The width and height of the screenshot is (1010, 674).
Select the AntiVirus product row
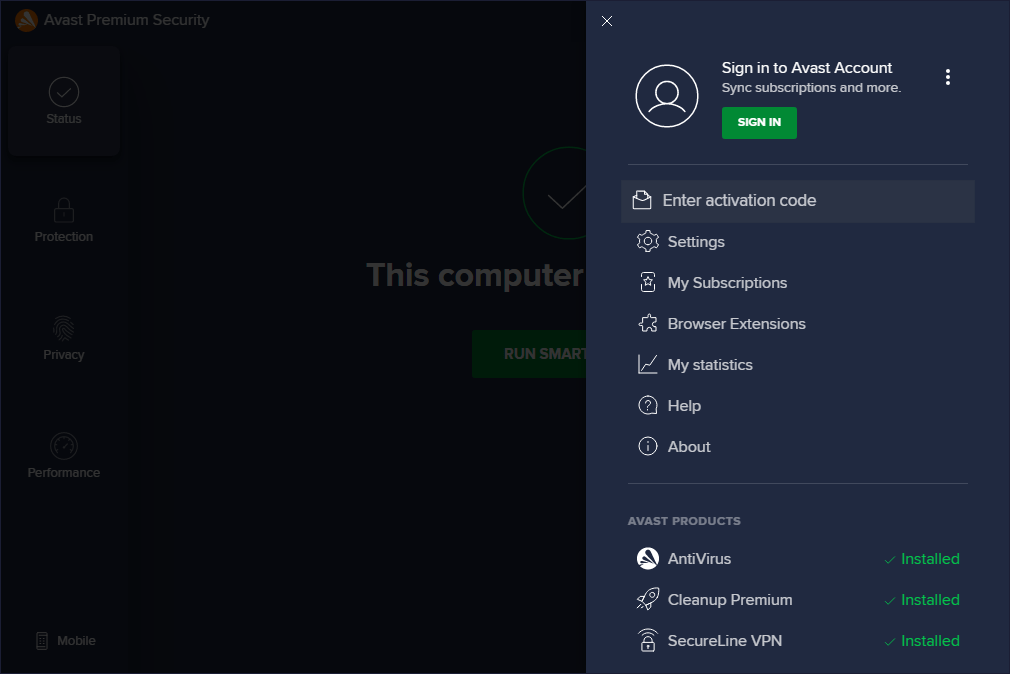[x=797, y=559]
